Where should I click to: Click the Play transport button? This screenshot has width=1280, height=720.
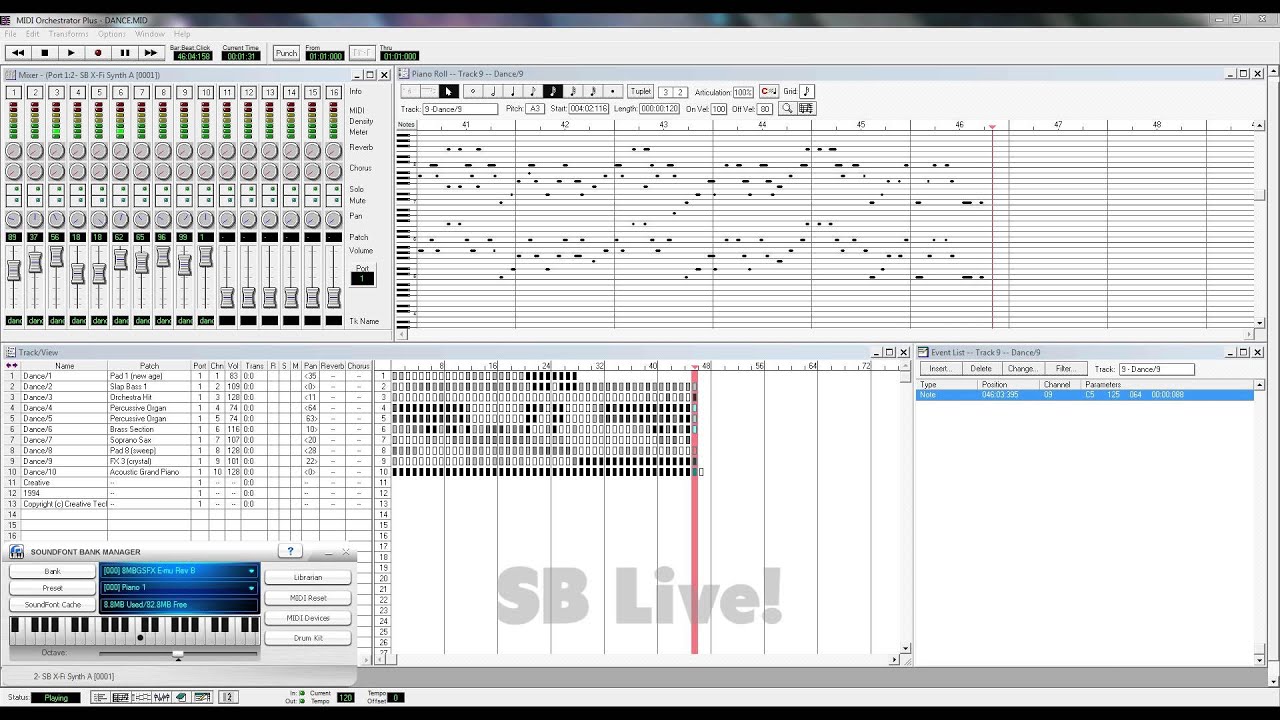pyautogui.click(x=71, y=53)
